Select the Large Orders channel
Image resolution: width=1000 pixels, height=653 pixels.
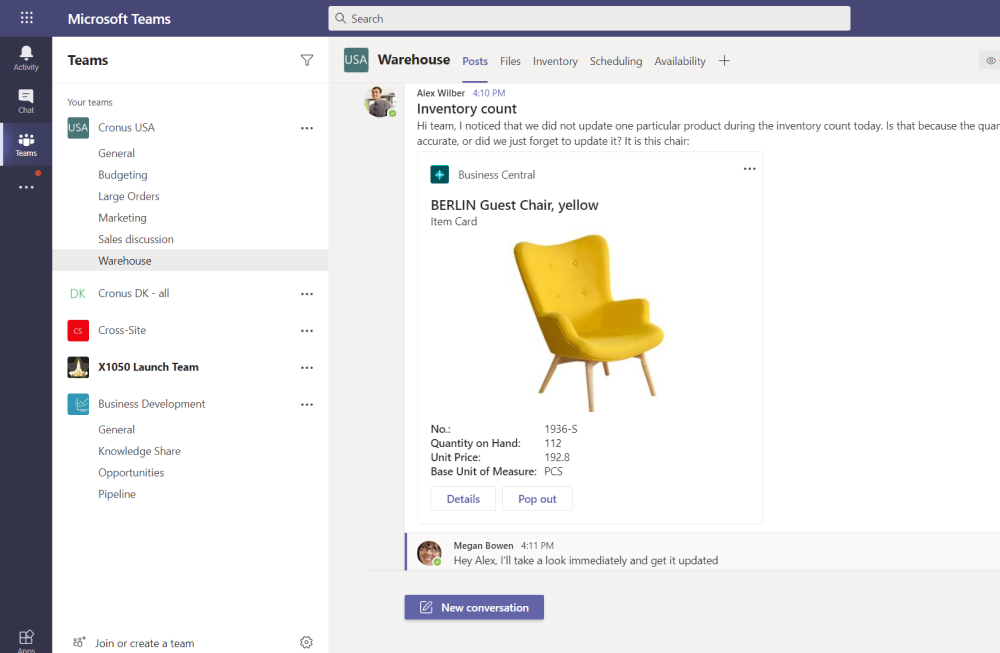point(129,196)
